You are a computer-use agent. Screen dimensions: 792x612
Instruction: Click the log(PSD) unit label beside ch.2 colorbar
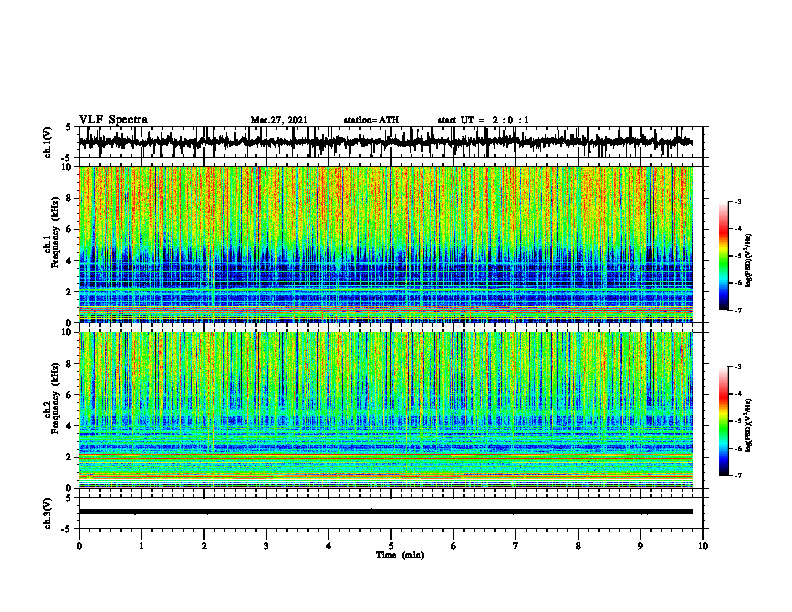tap(750, 425)
